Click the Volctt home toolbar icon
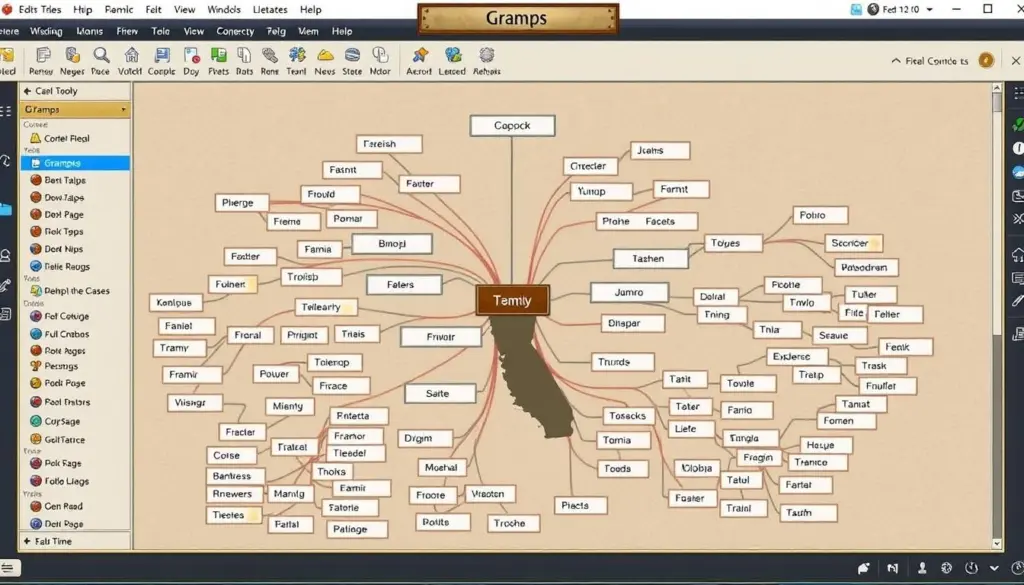This screenshot has width=1024, height=585. (x=131, y=55)
